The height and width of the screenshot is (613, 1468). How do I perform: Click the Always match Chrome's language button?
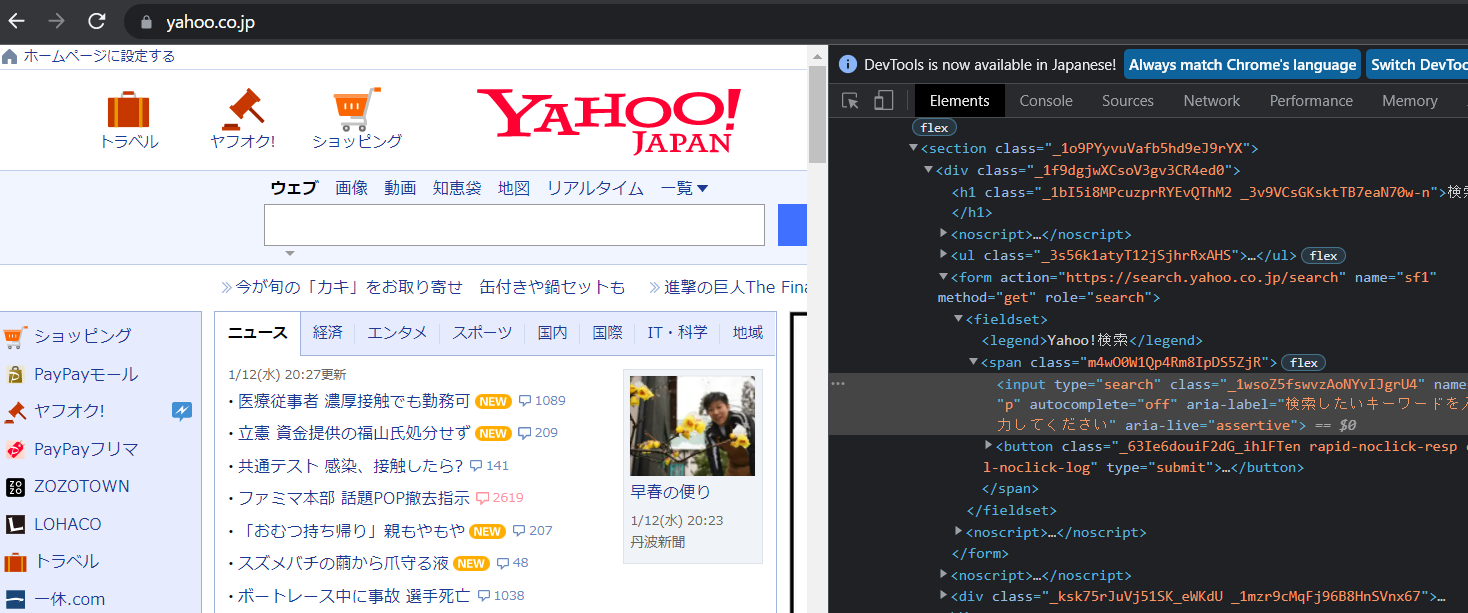pyautogui.click(x=1242, y=65)
